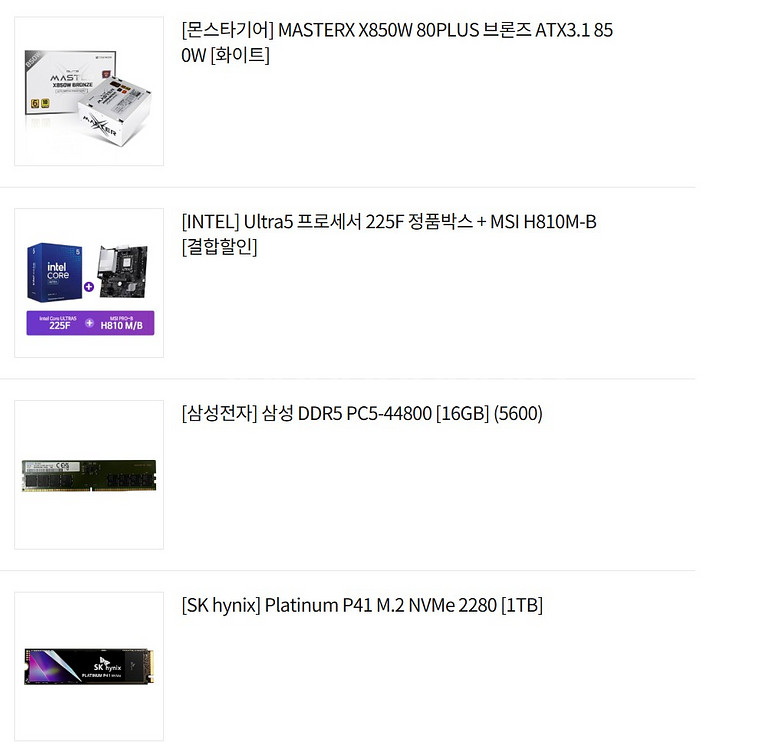Click the [화이트] text in the PSU title
This screenshot has width=778, height=750.
pos(240,55)
